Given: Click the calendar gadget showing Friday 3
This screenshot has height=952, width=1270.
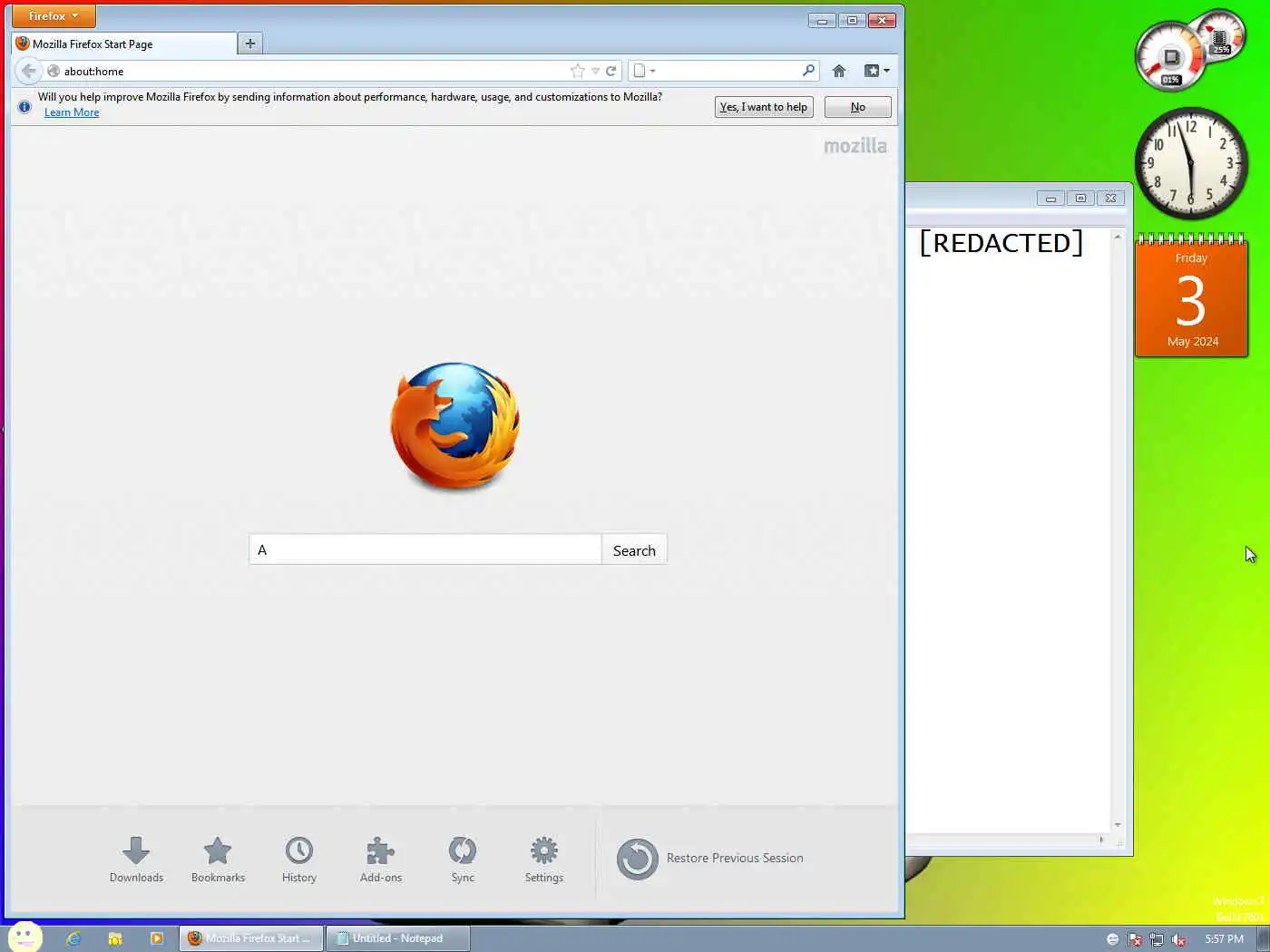Looking at the screenshot, I should click(x=1191, y=296).
